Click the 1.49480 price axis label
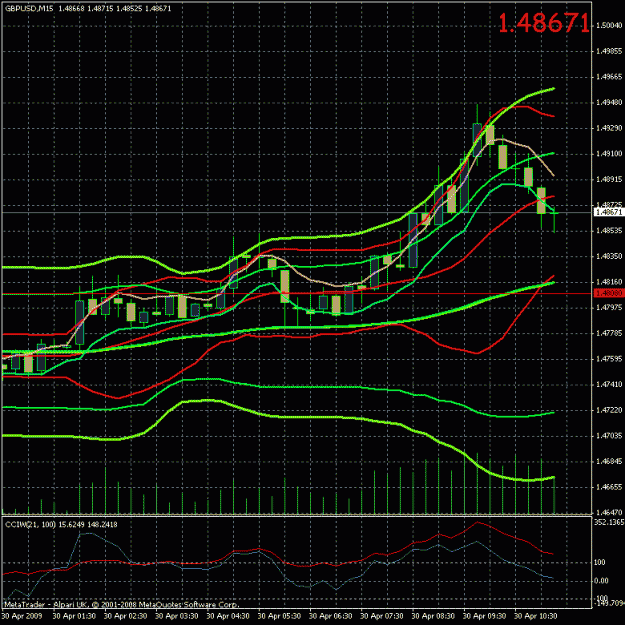 pyautogui.click(x=609, y=102)
